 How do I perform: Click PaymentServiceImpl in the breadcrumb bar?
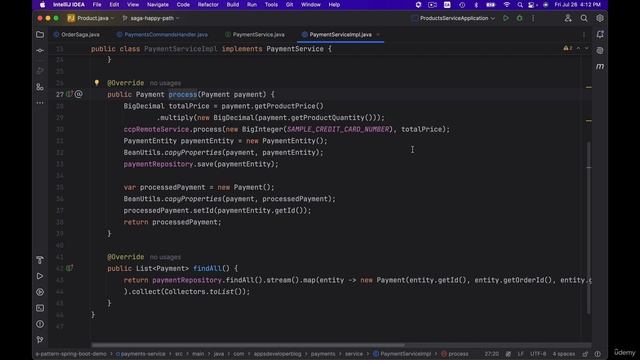(x=402, y=354)
